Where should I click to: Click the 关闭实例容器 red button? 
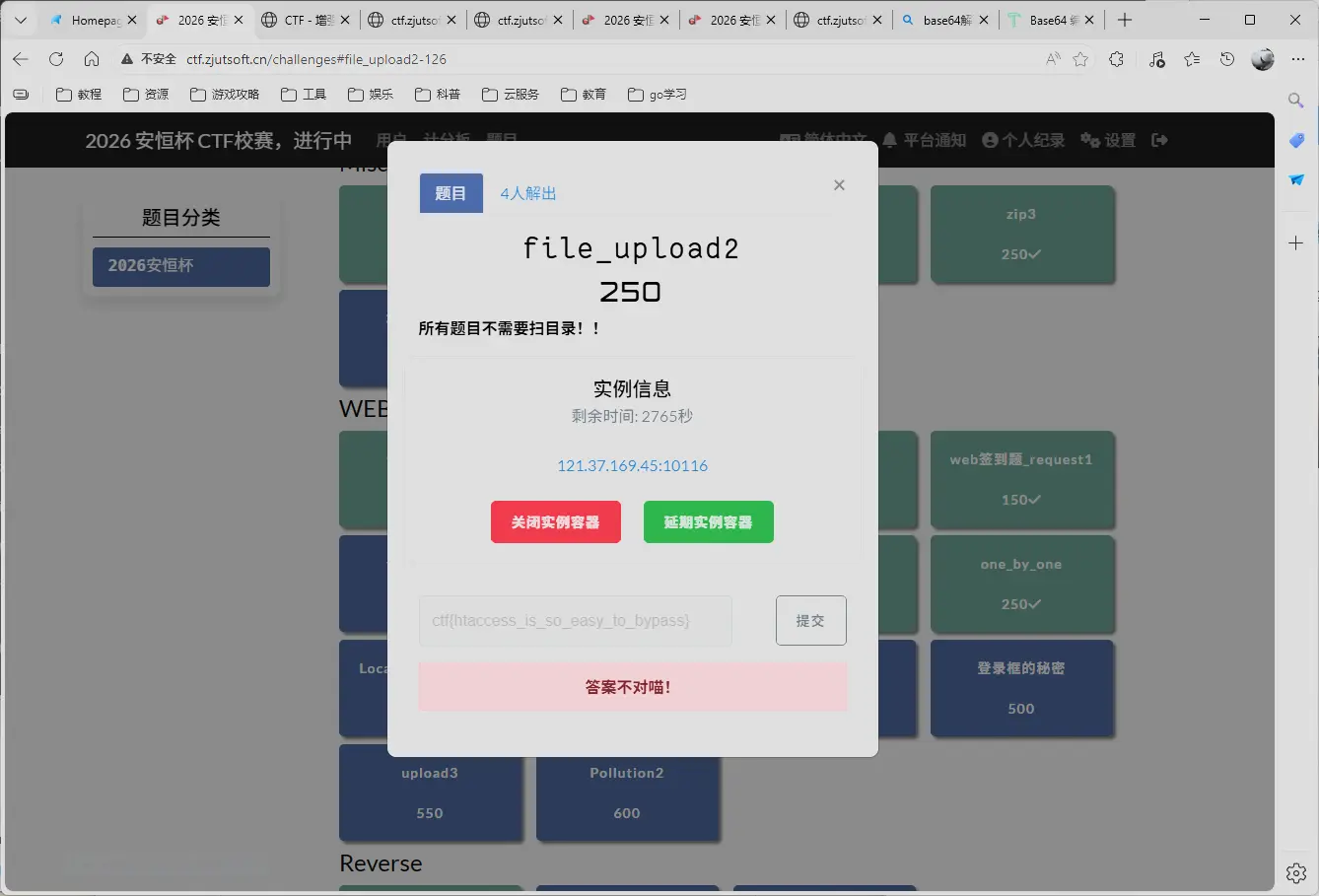click(x=556, y=522)
